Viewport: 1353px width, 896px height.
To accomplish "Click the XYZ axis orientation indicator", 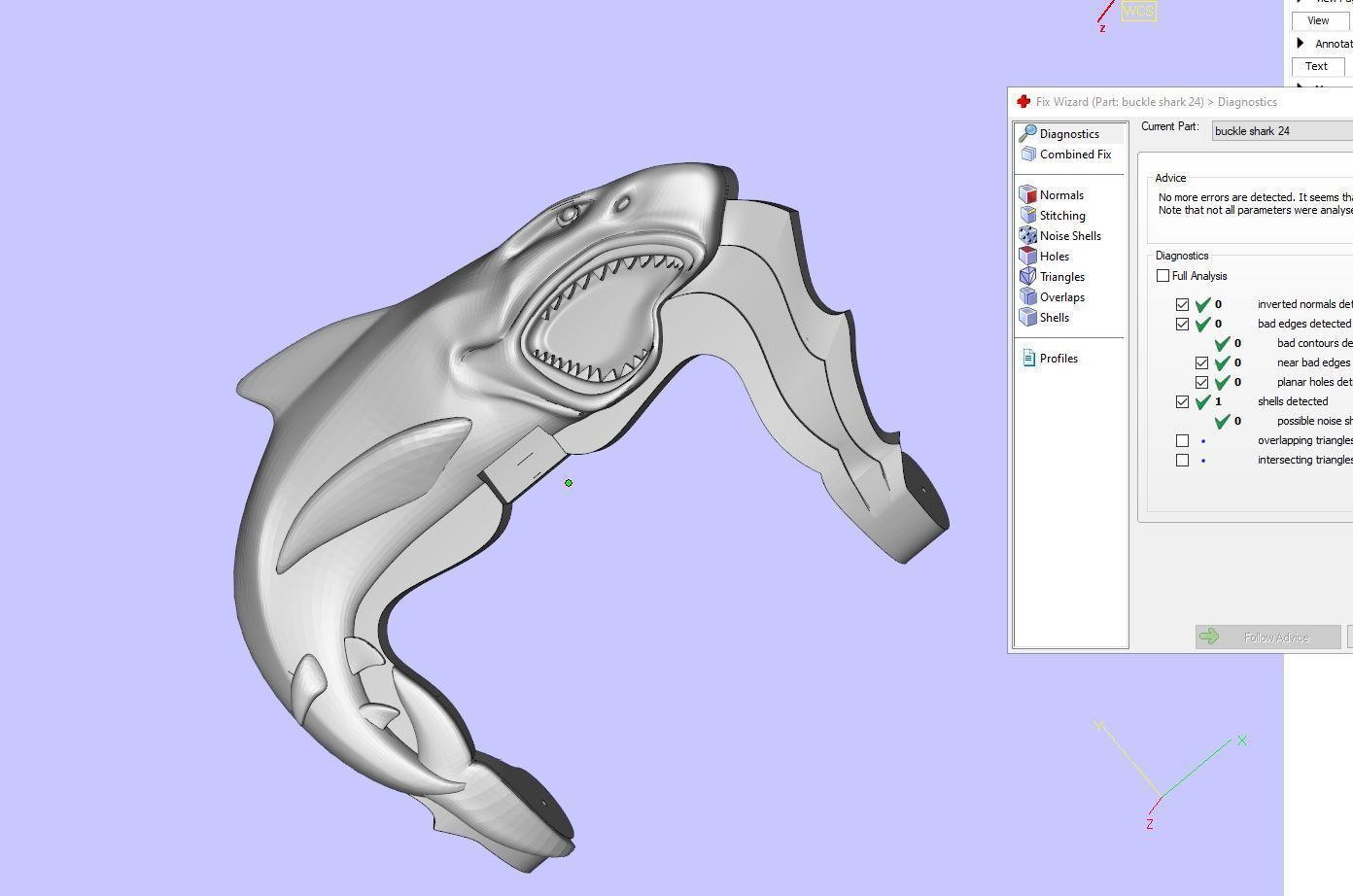I will [1170, 775].
